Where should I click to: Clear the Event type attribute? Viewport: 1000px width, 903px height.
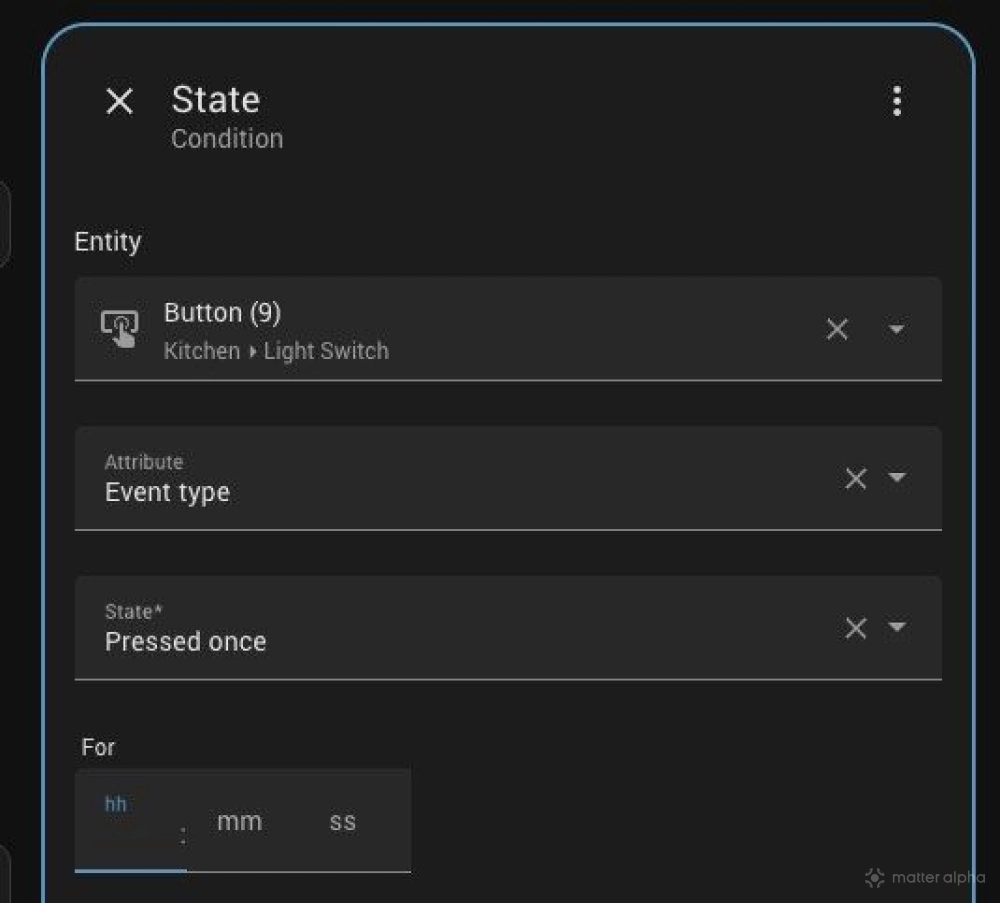(855, 479)
